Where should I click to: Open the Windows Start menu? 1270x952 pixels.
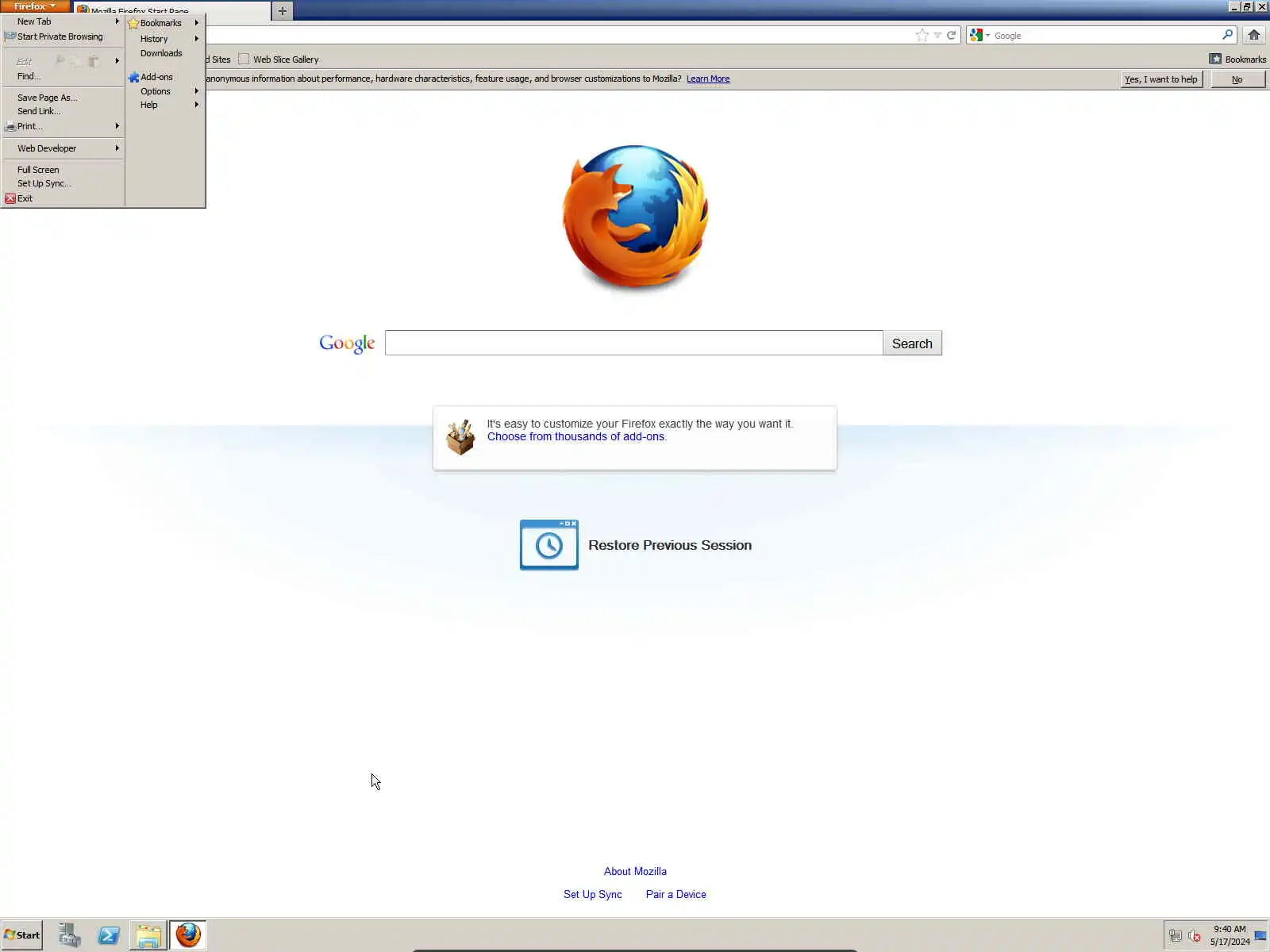[x=22, y=935]
